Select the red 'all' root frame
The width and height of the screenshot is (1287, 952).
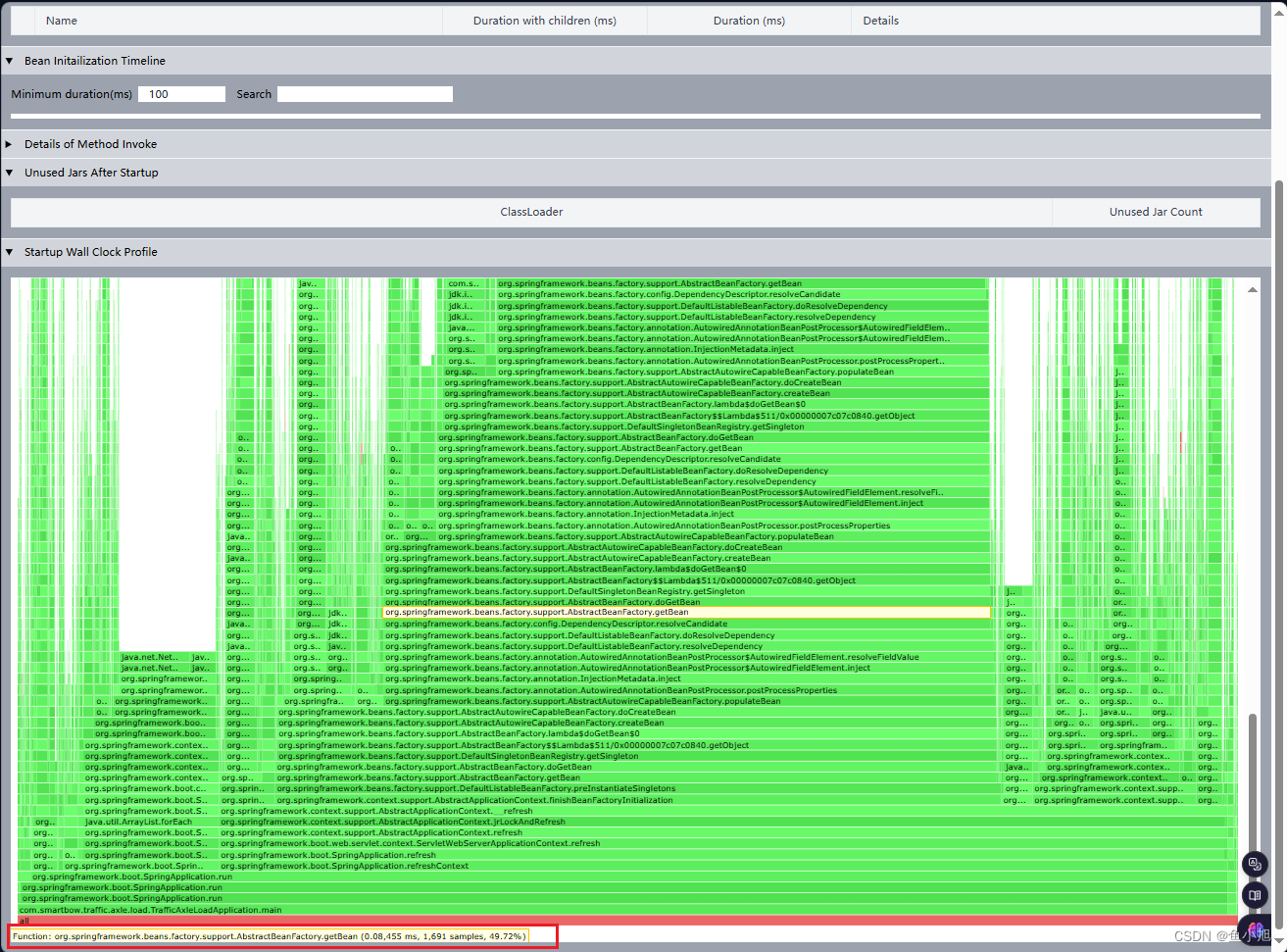627,921
